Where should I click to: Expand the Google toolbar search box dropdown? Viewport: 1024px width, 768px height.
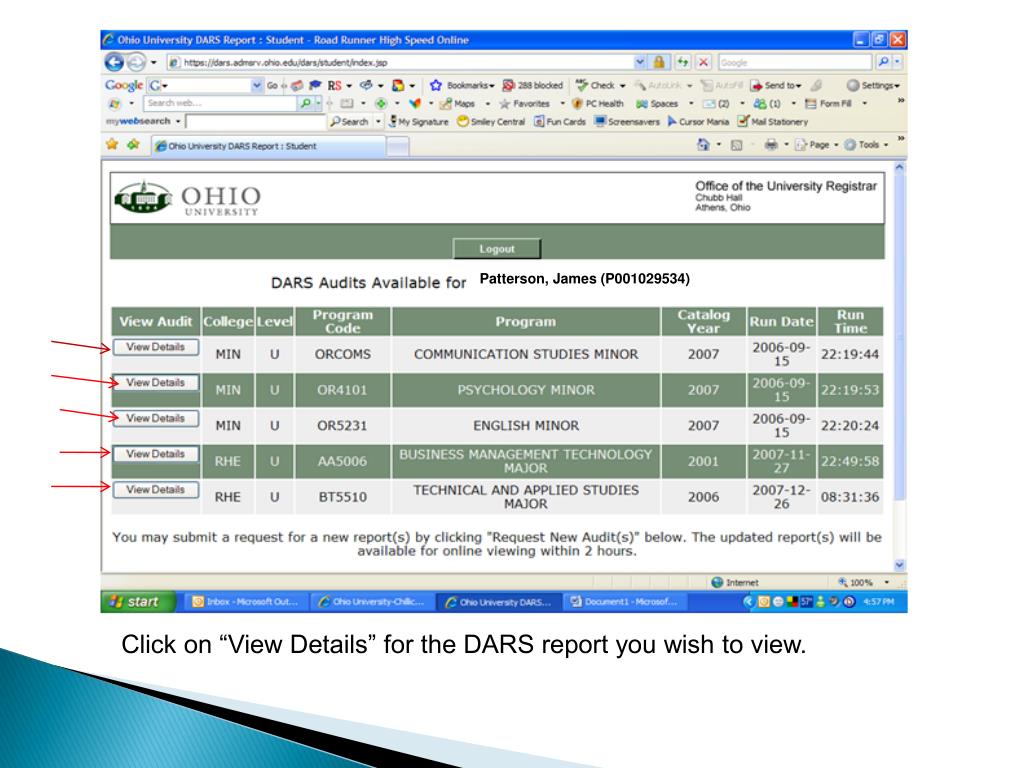[x=257, y=86]
